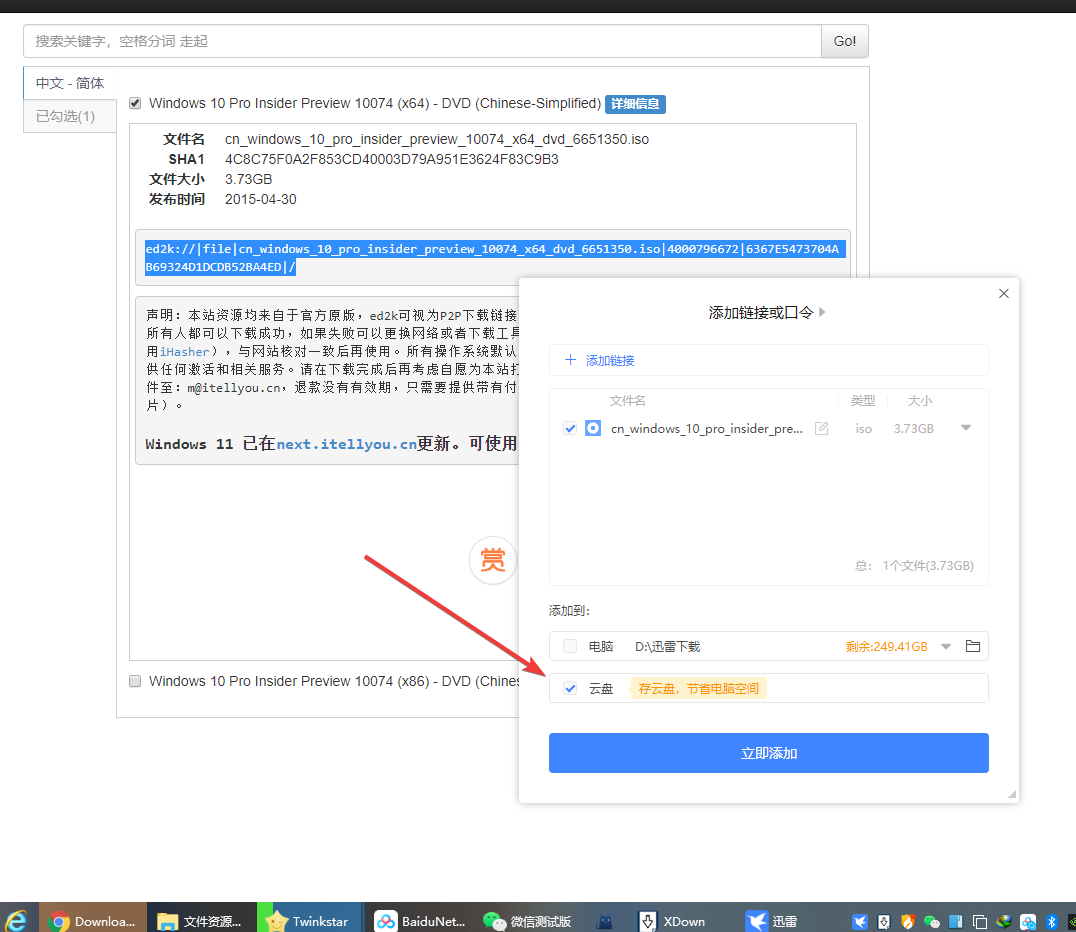Viewport: 1076px width, 932px height.
Task: Click the Thunder bird tray icon
Action: tap(860, 922)
